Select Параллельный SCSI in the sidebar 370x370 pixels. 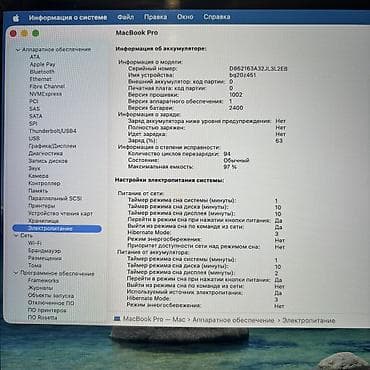tap(55, 198)
